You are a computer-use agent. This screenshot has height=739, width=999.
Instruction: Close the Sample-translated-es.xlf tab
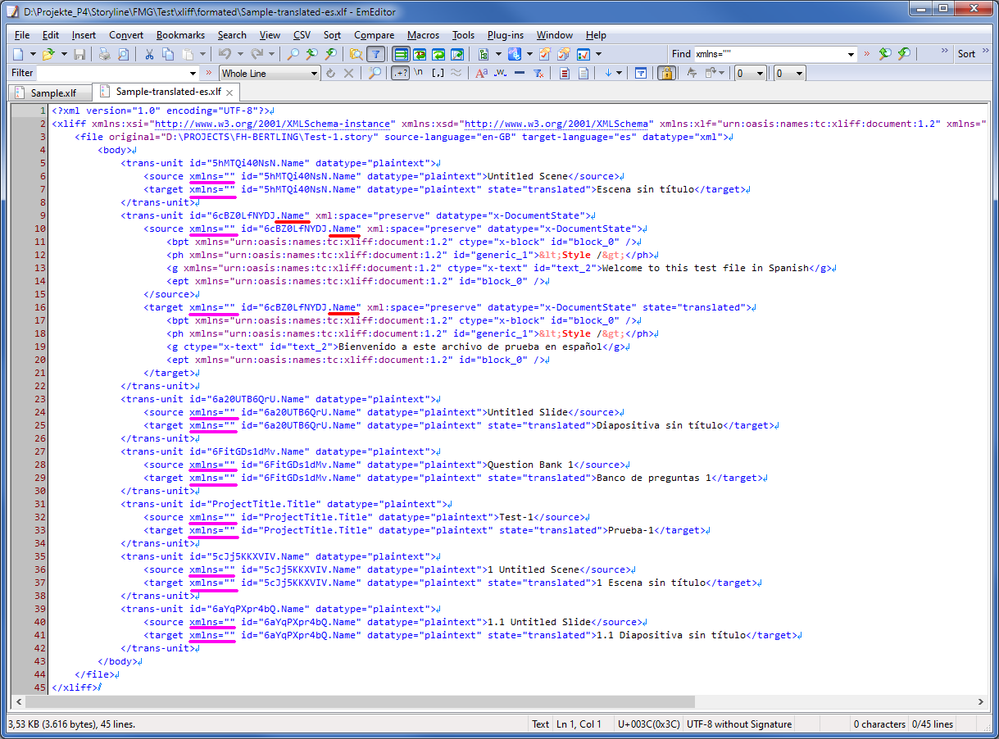(x=229, y=92)
